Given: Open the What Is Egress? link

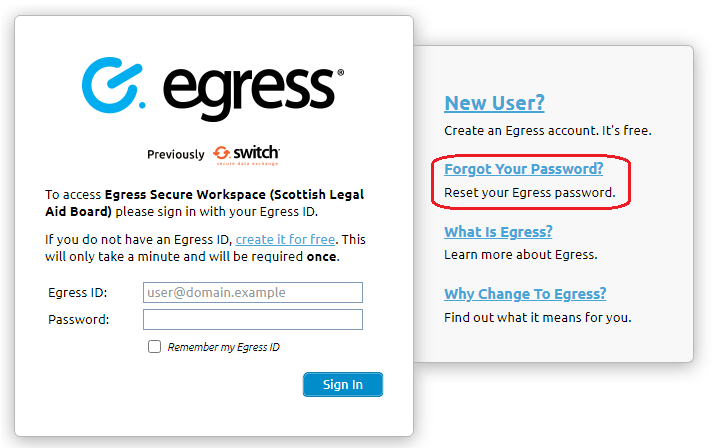Looking at the screenshot, I should [498, 232].
